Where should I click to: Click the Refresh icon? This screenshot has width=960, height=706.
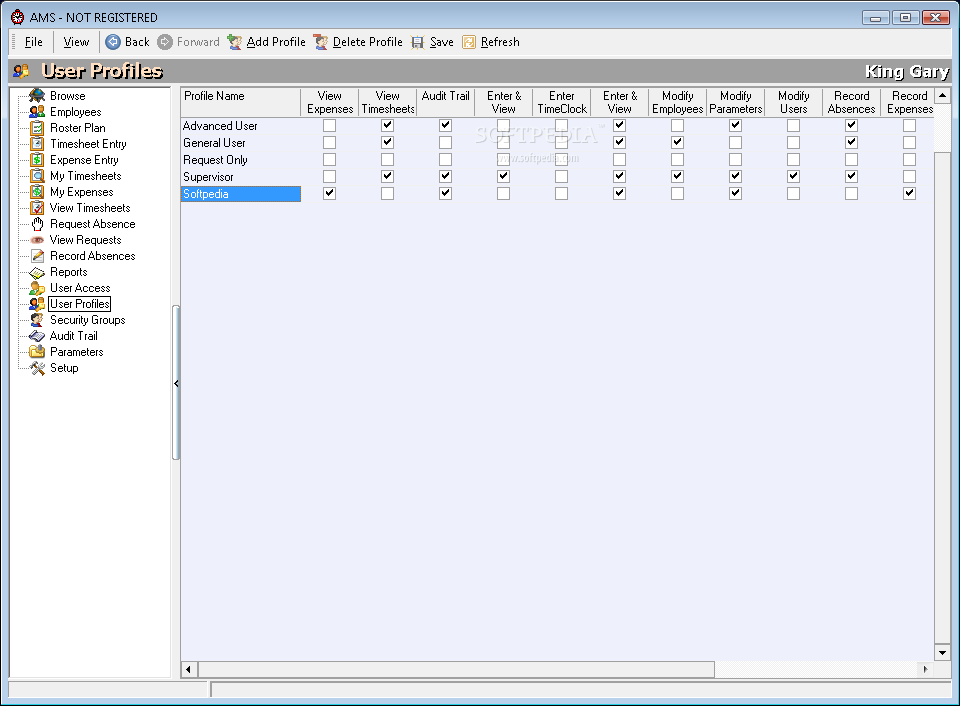point(469,42)
